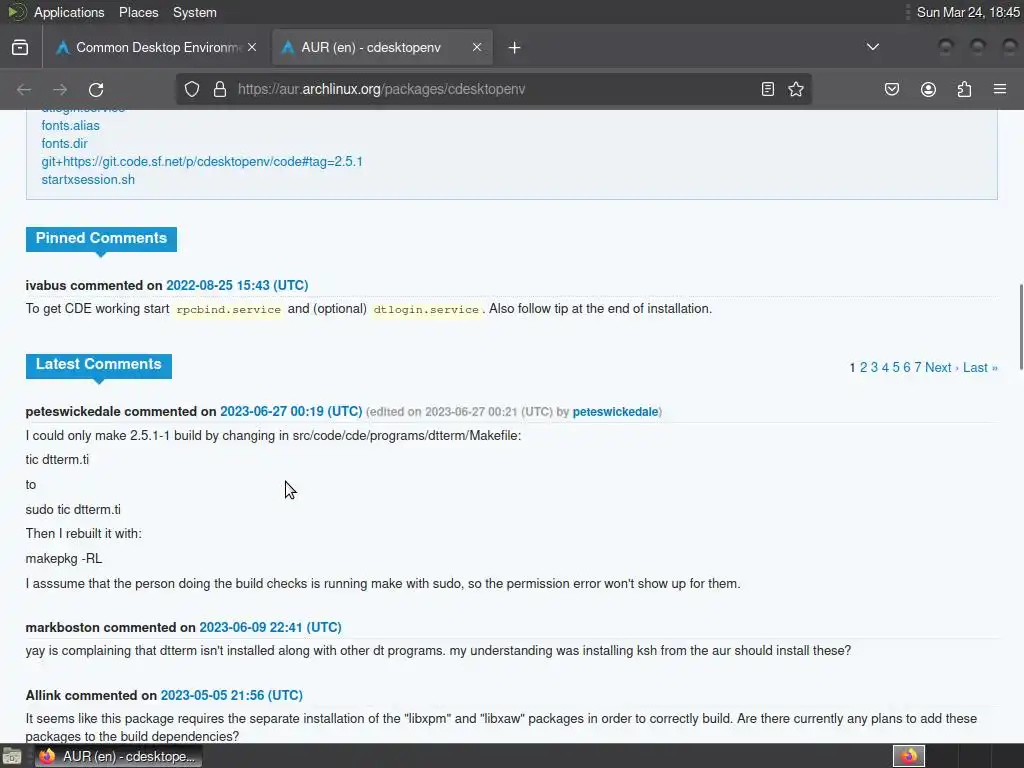This screenshot has height=768, width=1024.
Task: Click the show desktop icon in bottom panel
Action: point(12,757)
